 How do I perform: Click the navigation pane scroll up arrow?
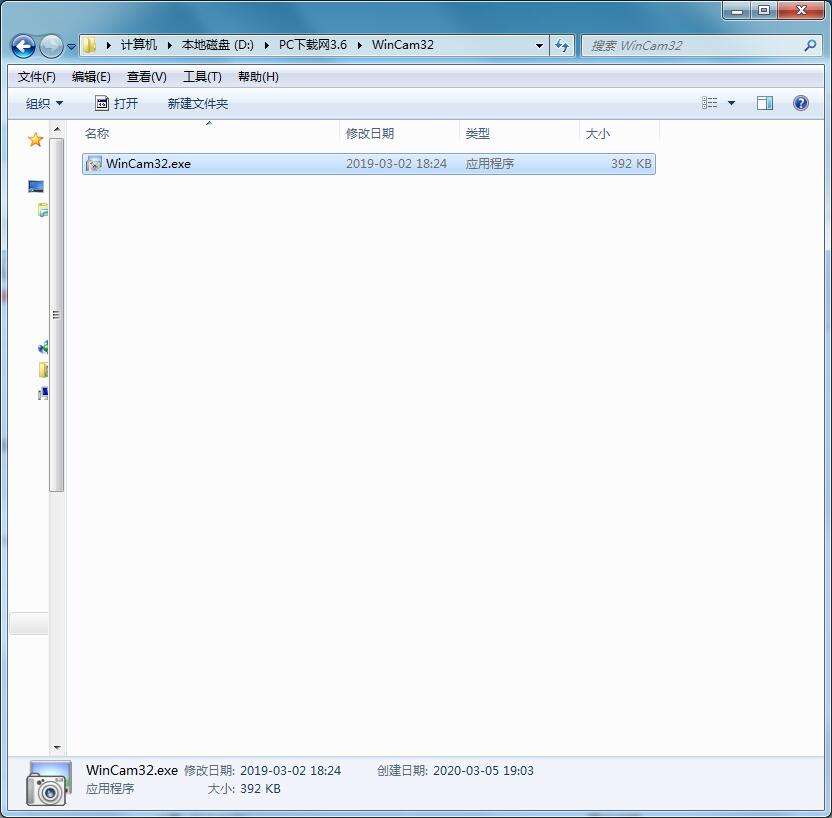[x=57, y=129]
